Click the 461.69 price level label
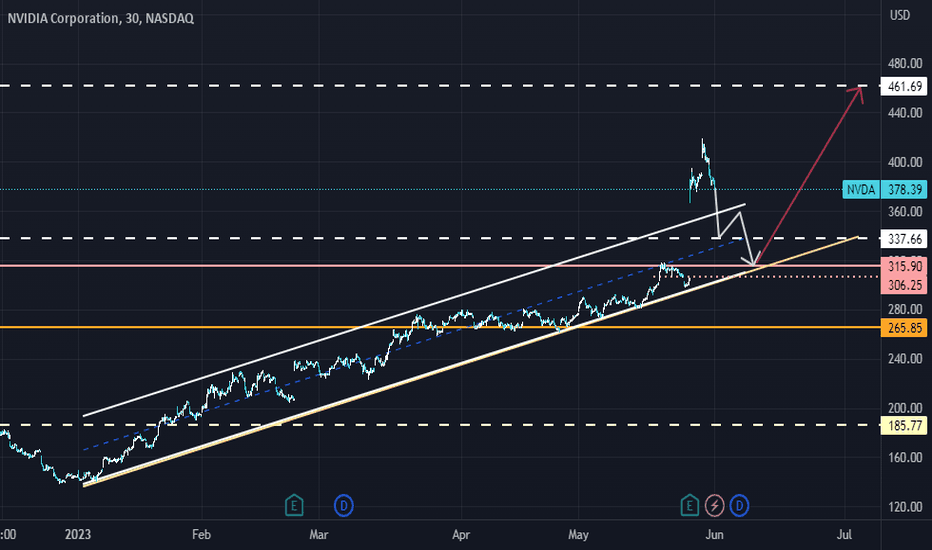The height and width of the screenshot is (550, 932). [x=903, y=86]
